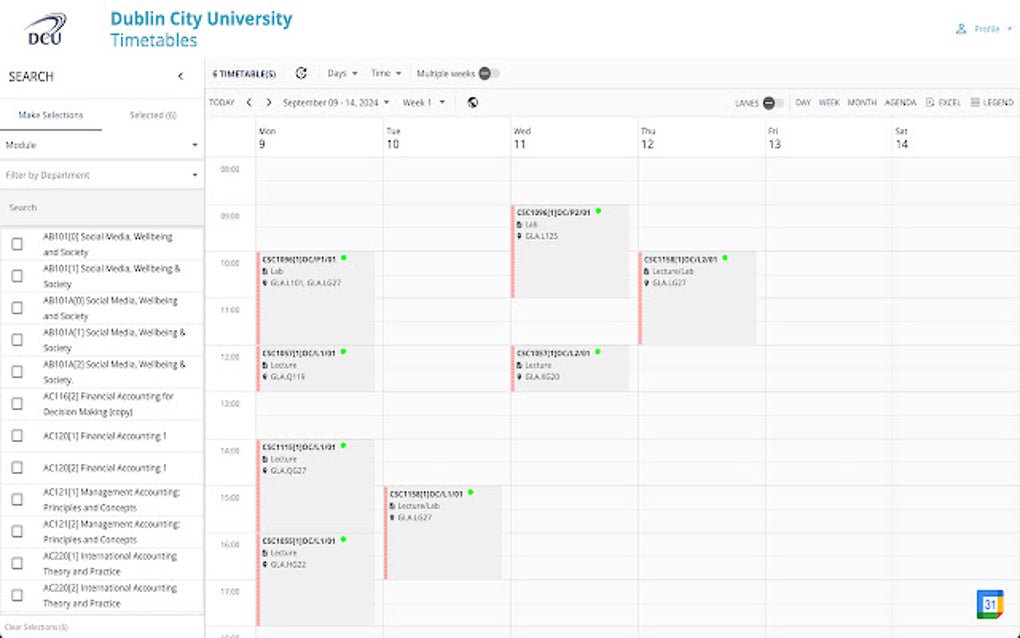The image size is (1020, 638).
Task: Go to the next week arrow
Action: coord(268,102)
